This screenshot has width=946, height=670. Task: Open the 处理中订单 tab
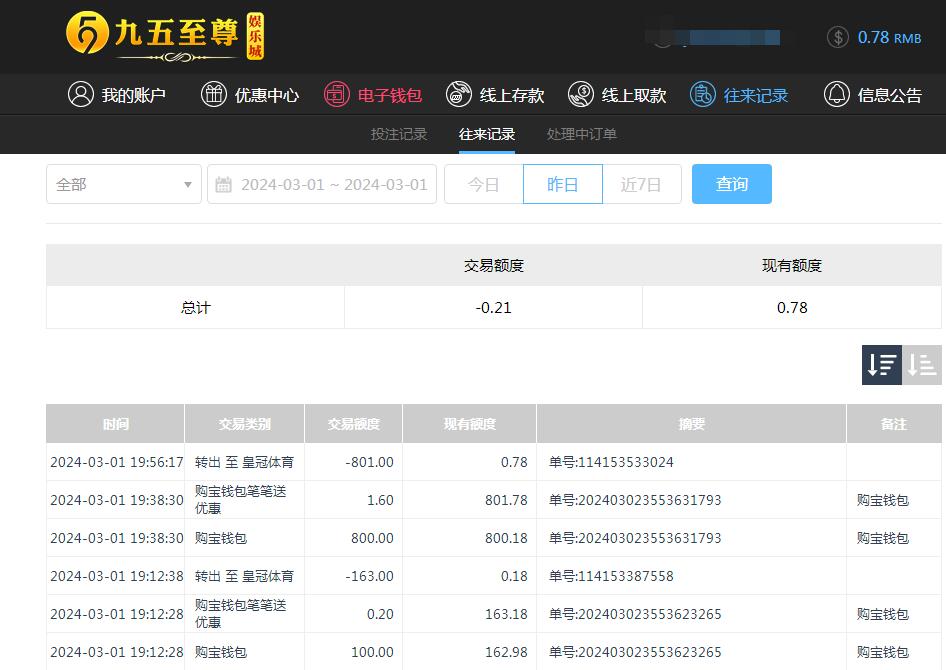coord(582,134)
